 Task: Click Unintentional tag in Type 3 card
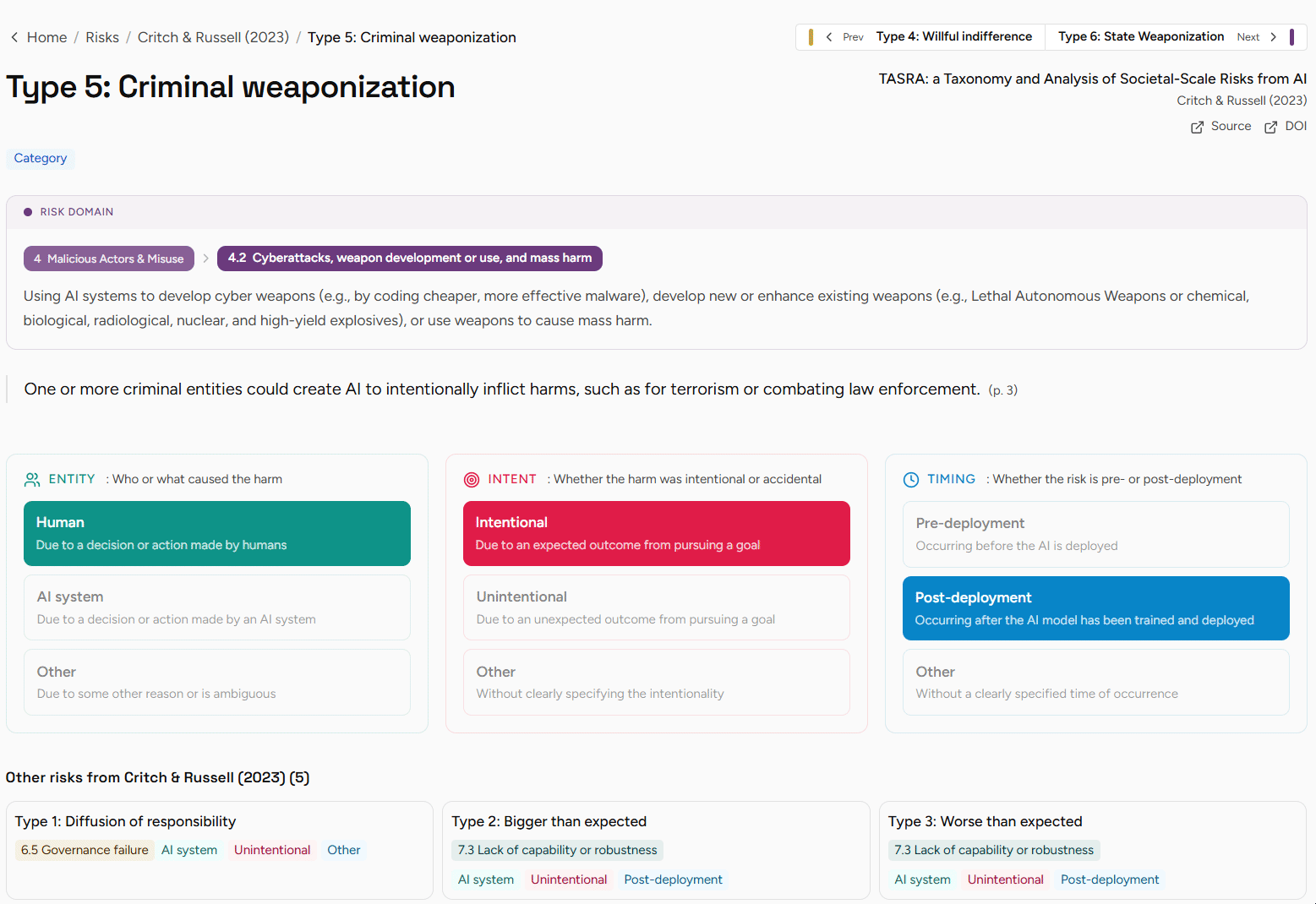(1006, 879)
